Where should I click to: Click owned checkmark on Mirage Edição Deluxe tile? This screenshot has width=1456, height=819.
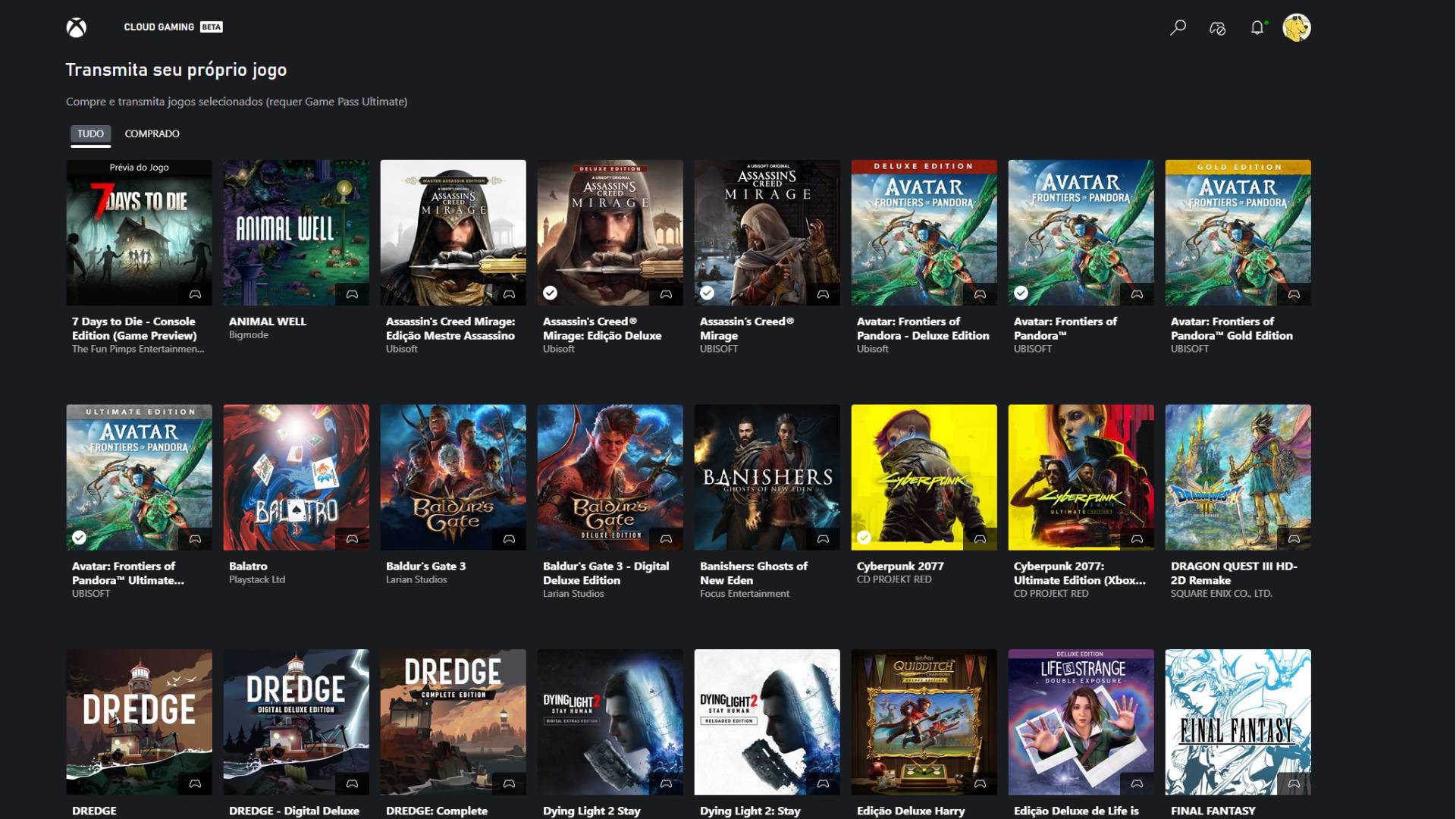point(550,293)
